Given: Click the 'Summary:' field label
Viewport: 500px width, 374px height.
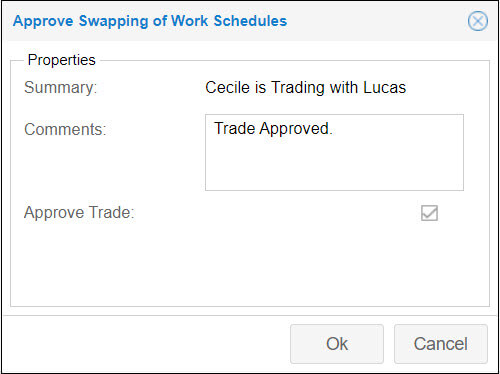Looking at the screenshot, I should coord(61,88).
